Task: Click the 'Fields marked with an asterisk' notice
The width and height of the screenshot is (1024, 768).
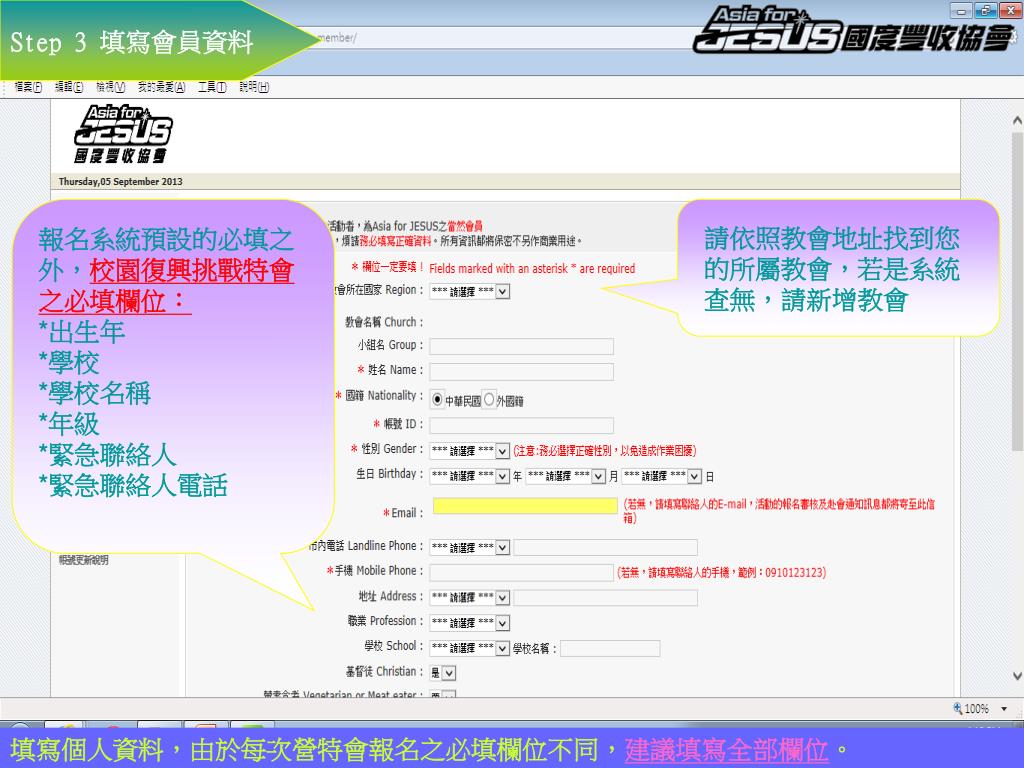Action: pyautogui.click(x=532, y=268)
